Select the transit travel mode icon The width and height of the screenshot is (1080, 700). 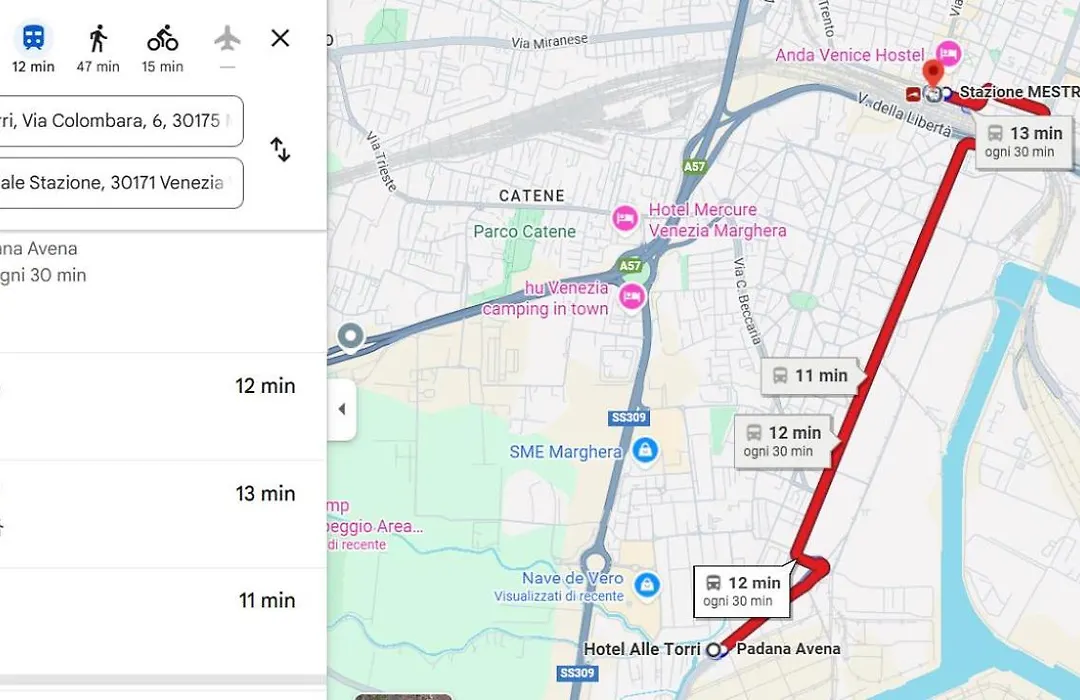click(x=33, y=39)
